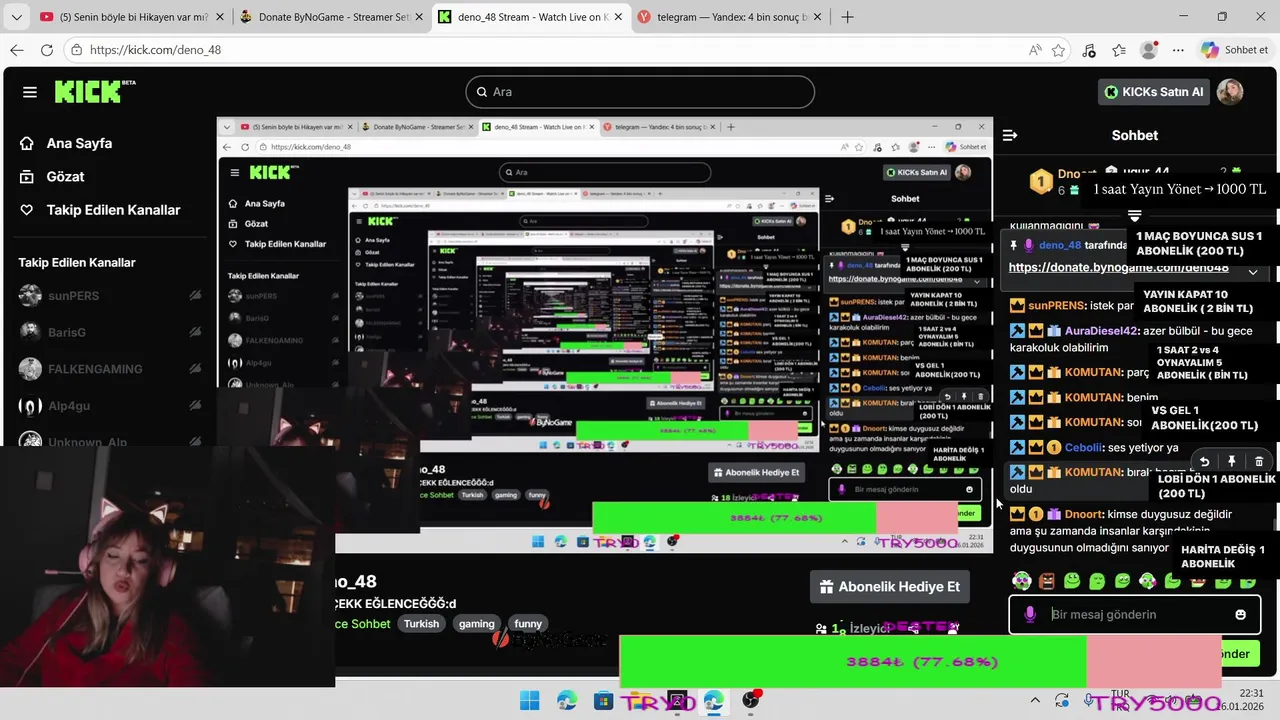Image resolution: width=1280 pixels, height=720 pixels.
Task: Switch to the telegram Yandex search tab
Action: (729, 17)
